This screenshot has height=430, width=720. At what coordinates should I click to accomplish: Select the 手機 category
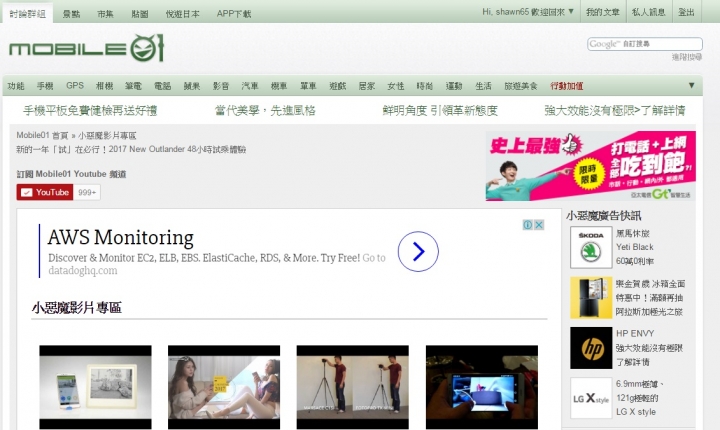click(x=45, y=86)
